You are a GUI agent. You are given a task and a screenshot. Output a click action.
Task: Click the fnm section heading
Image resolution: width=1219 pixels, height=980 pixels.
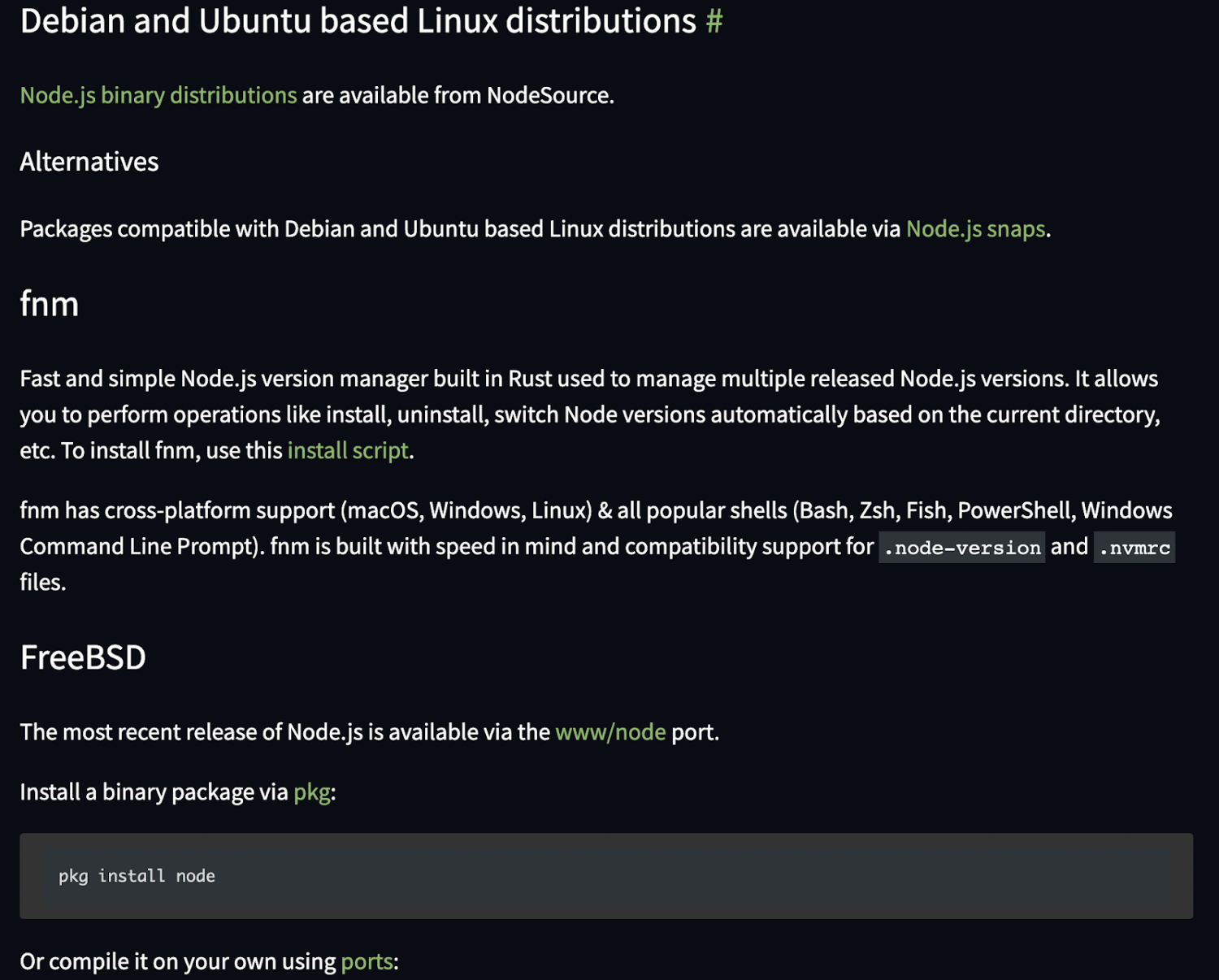[49, 304]
